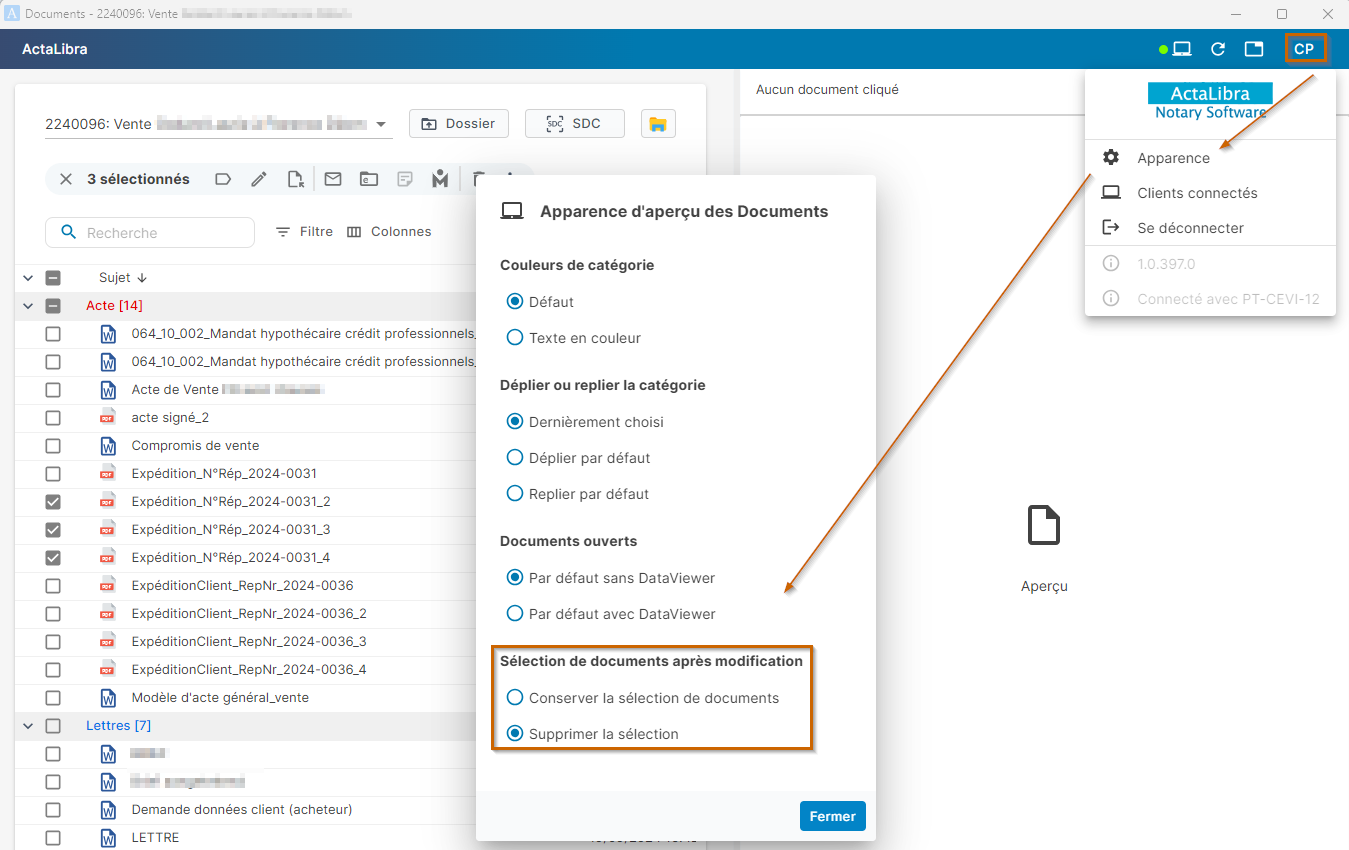Image resolution: width=1349 pixels, height=850 pixels.
Task: Click the sort arrow next to Sujet
Action: coord(142,278)
